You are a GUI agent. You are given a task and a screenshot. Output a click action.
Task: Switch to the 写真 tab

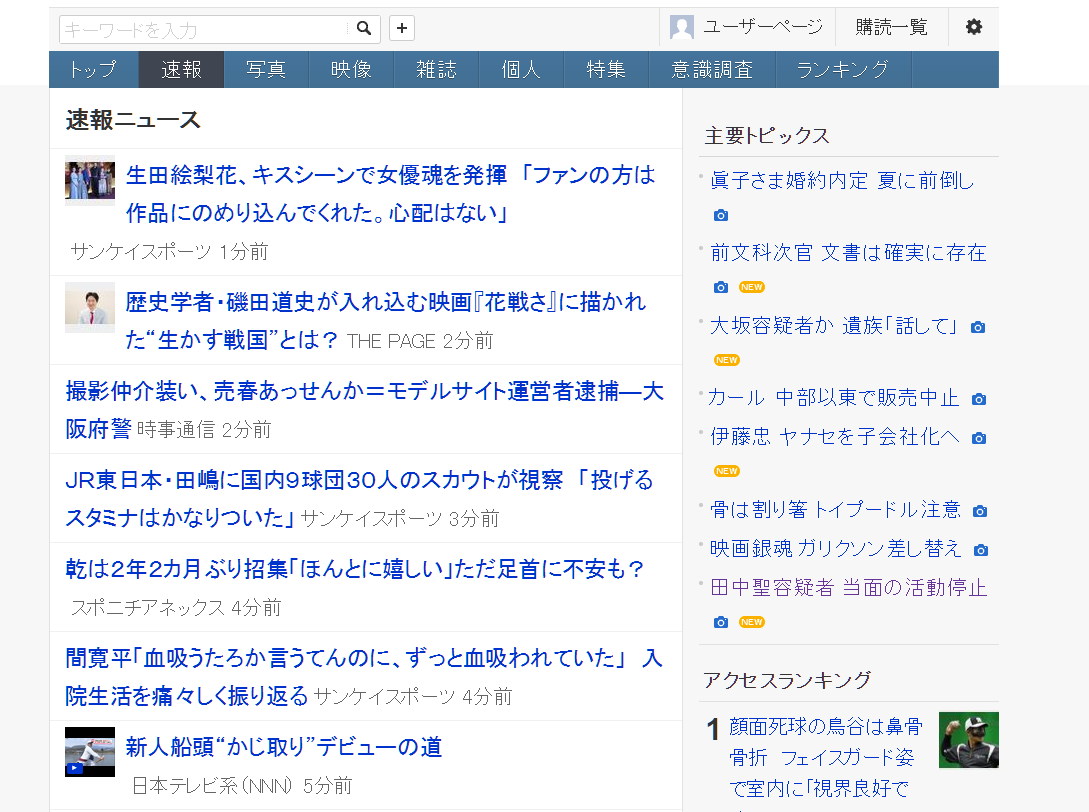pos(266,70)
